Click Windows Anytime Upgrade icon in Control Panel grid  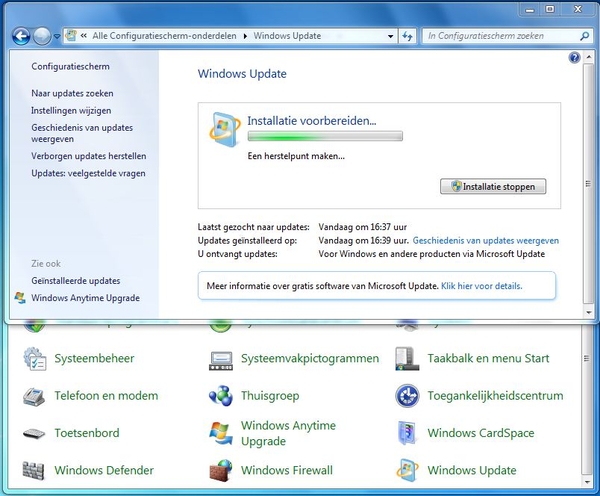(x=221, y=434)
